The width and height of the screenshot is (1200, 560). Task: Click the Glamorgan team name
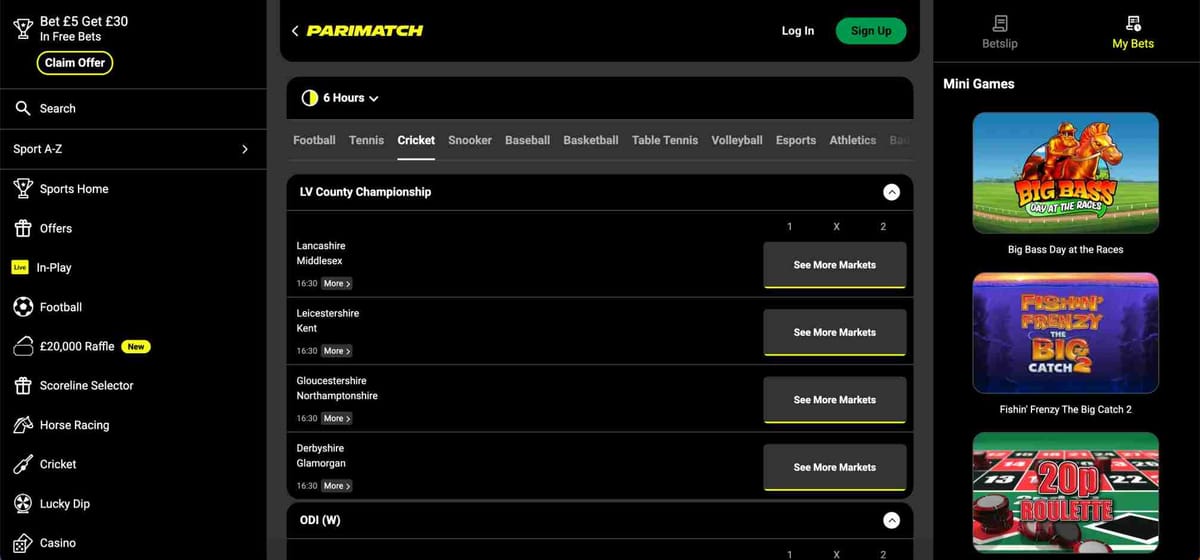coord(320,463)
